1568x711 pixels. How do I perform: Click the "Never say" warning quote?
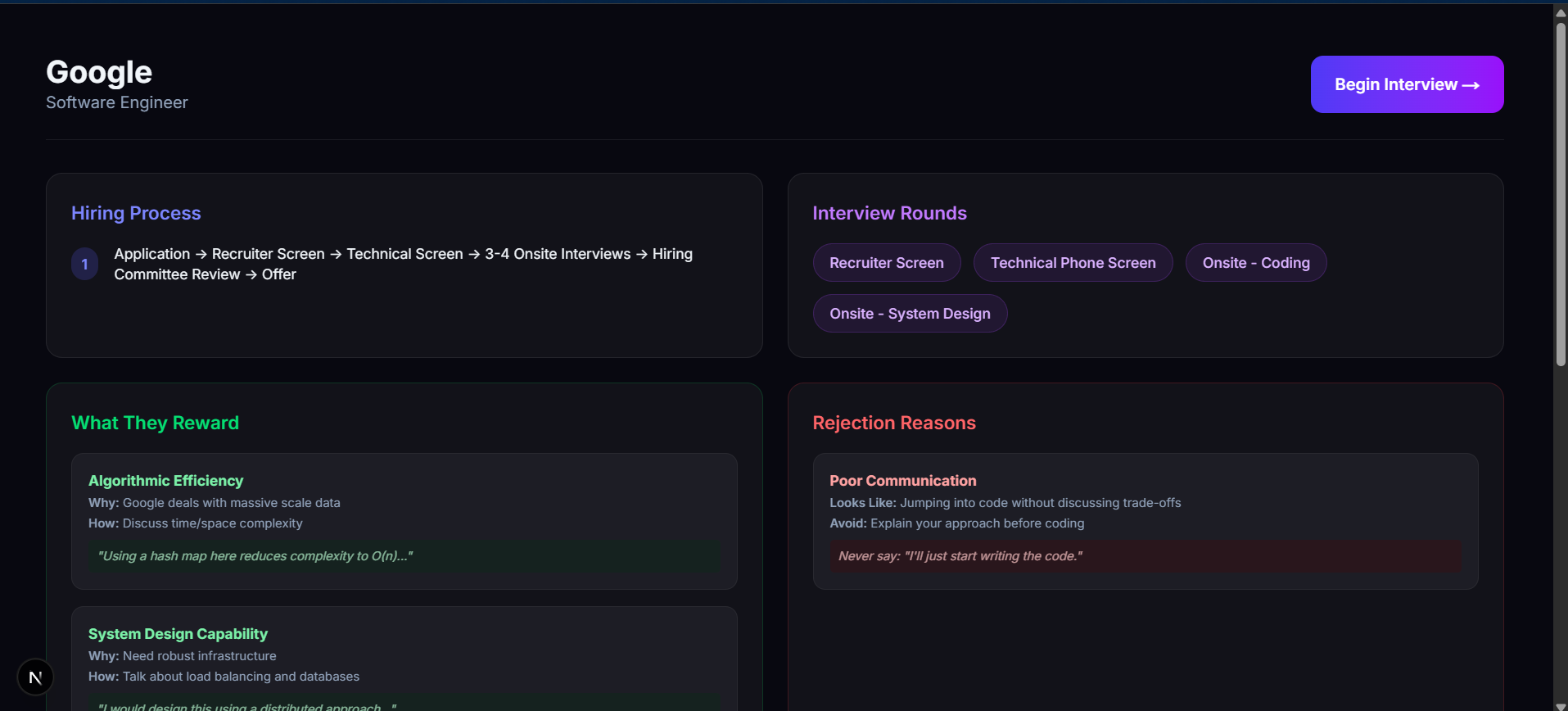click(x=1145, y=556)
